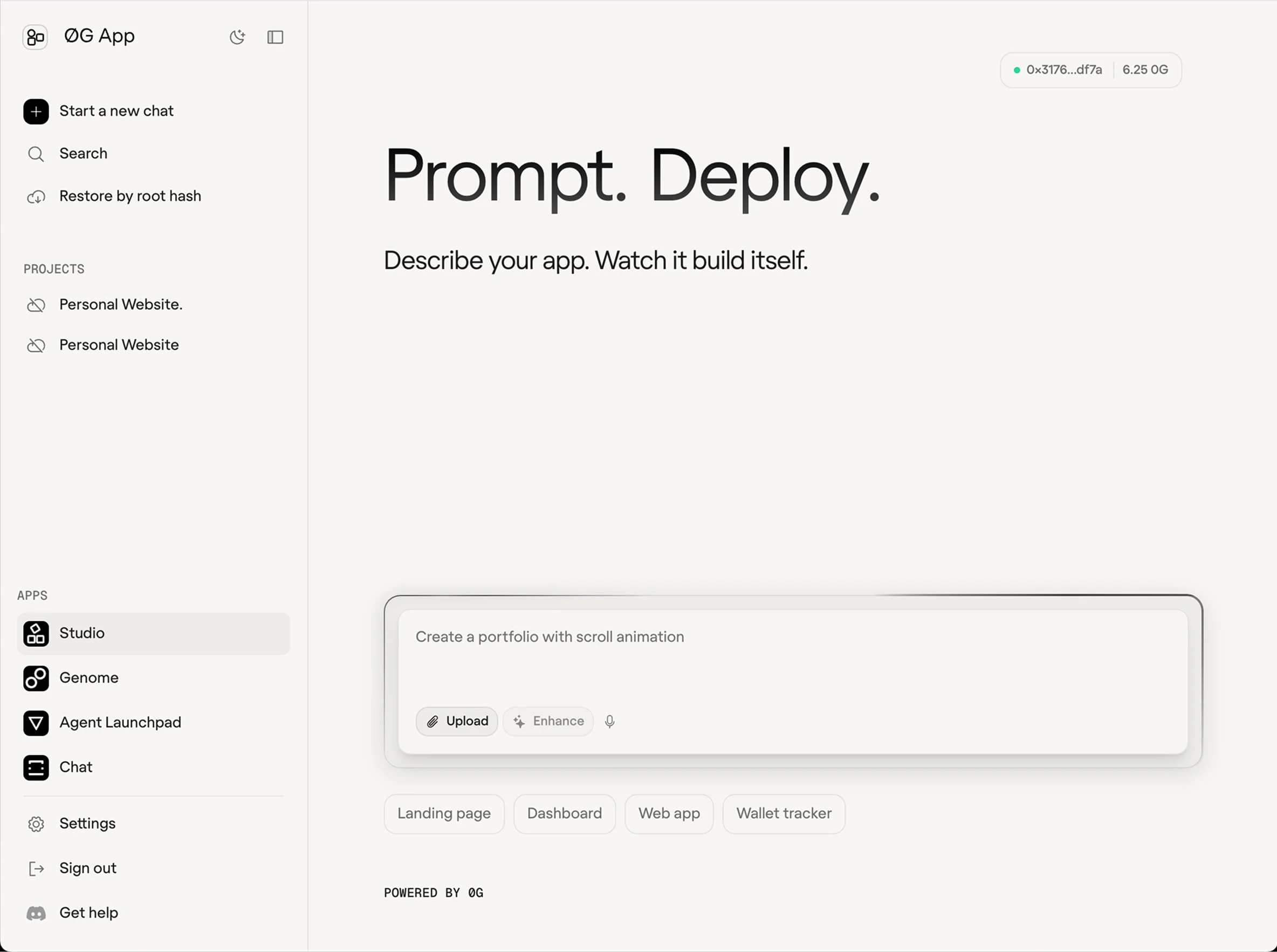Collapse the sidebar panel icon
Image resolution: width=1277 pixels, height=952 pixels.
276,37
